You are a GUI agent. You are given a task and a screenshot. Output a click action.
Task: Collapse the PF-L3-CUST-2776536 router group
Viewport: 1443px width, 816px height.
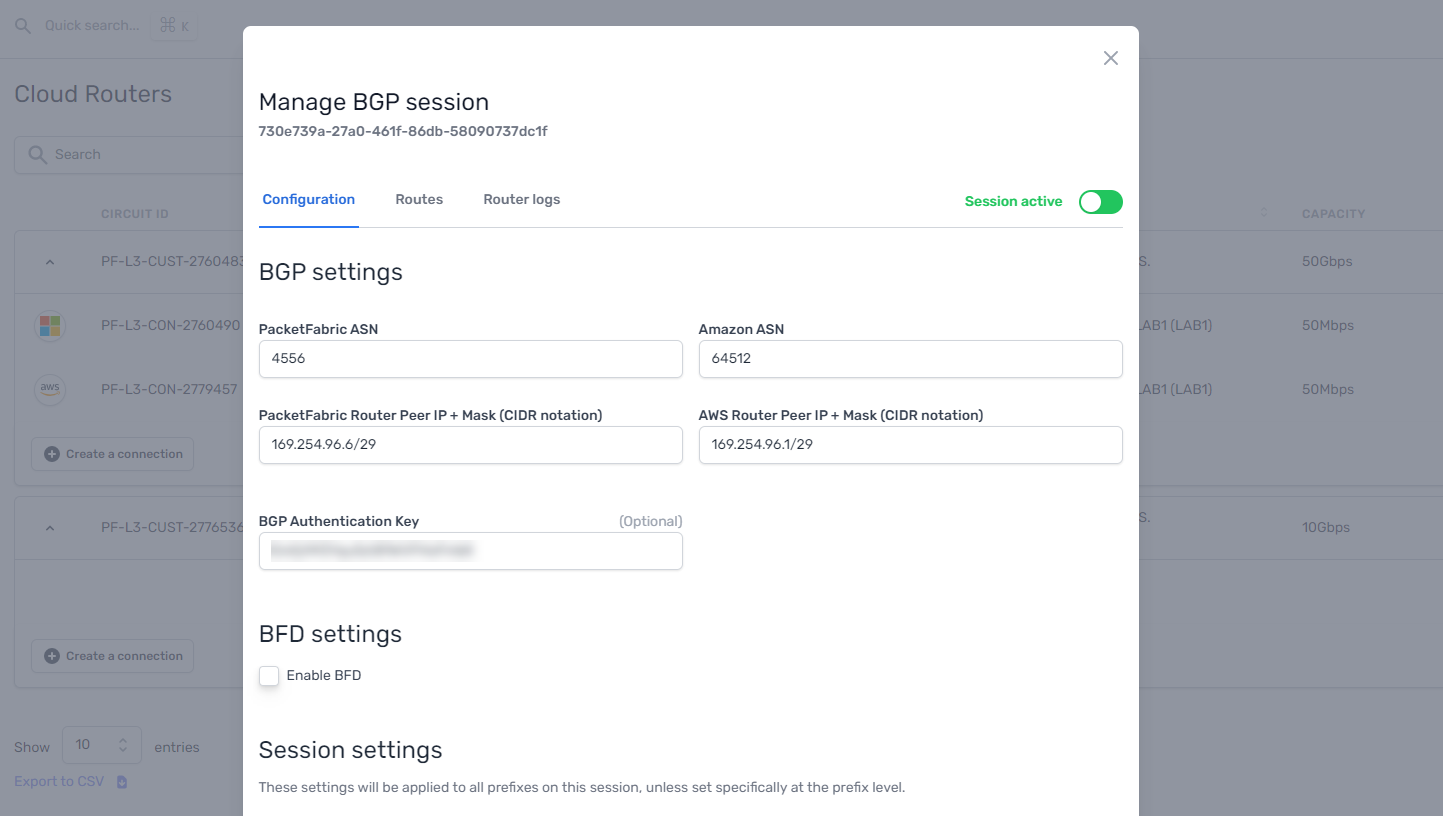[x=50, y=527]
